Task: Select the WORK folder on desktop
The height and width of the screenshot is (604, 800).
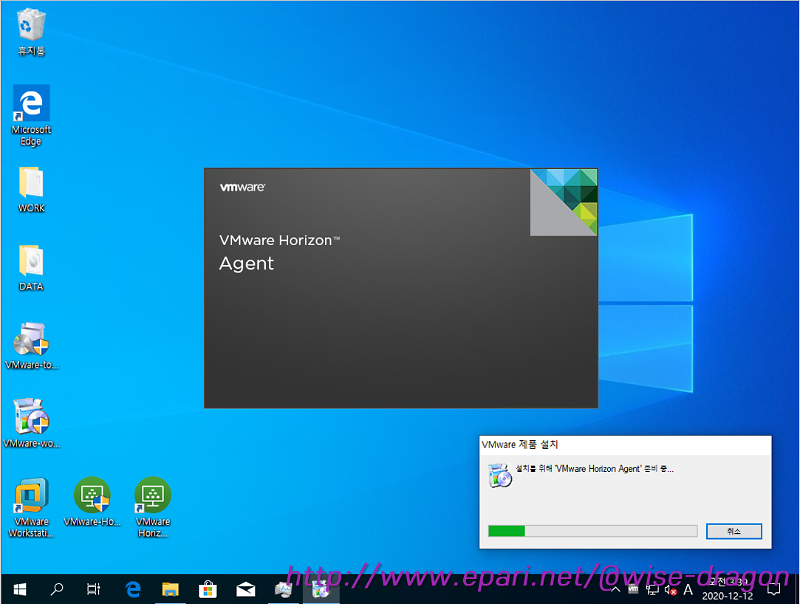Action: [31, 189]
